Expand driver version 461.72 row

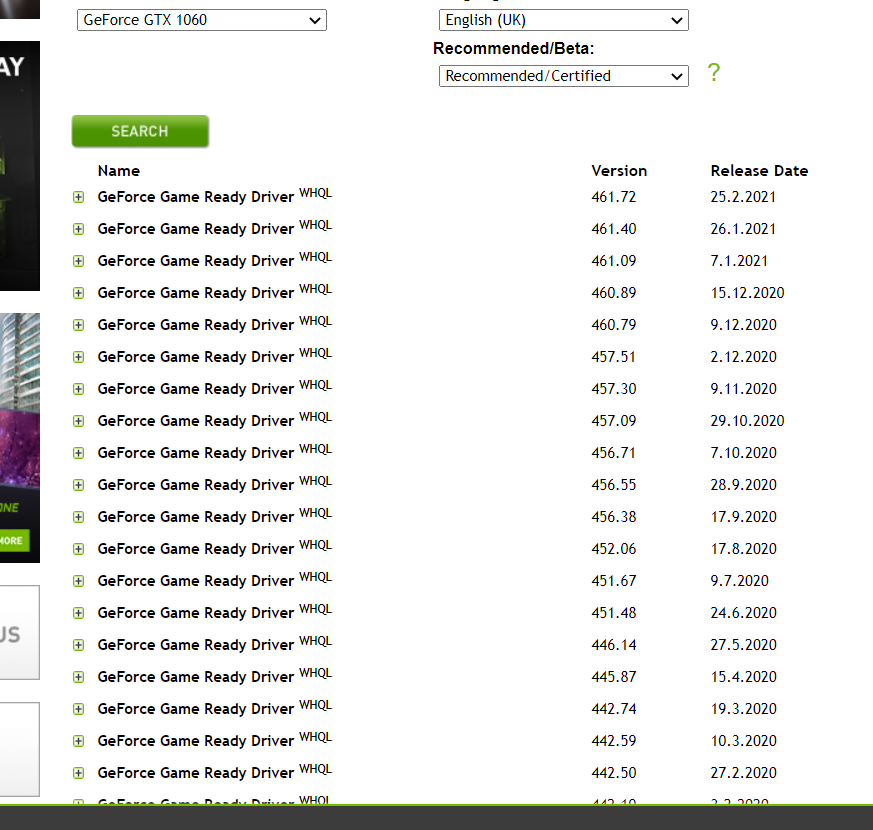(x=79, y=197)
